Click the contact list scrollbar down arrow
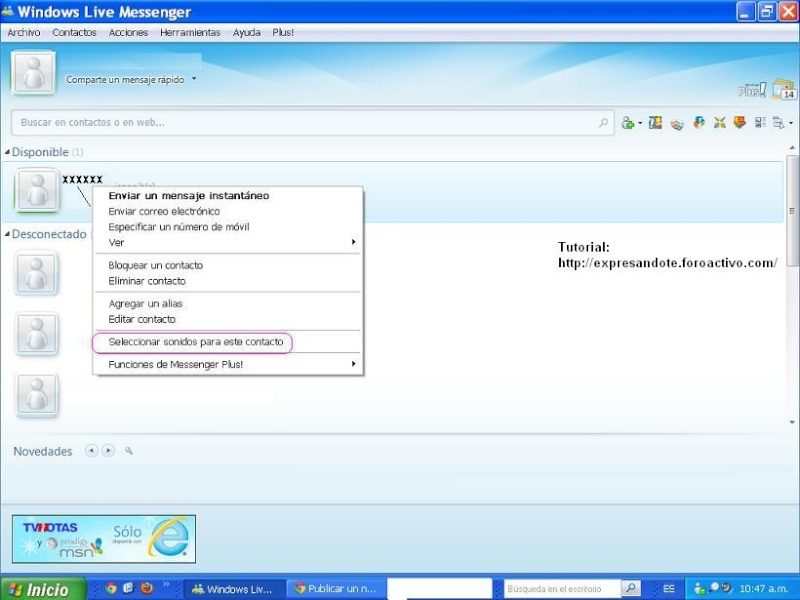This screenshot has width=800, height=600. 792,422
